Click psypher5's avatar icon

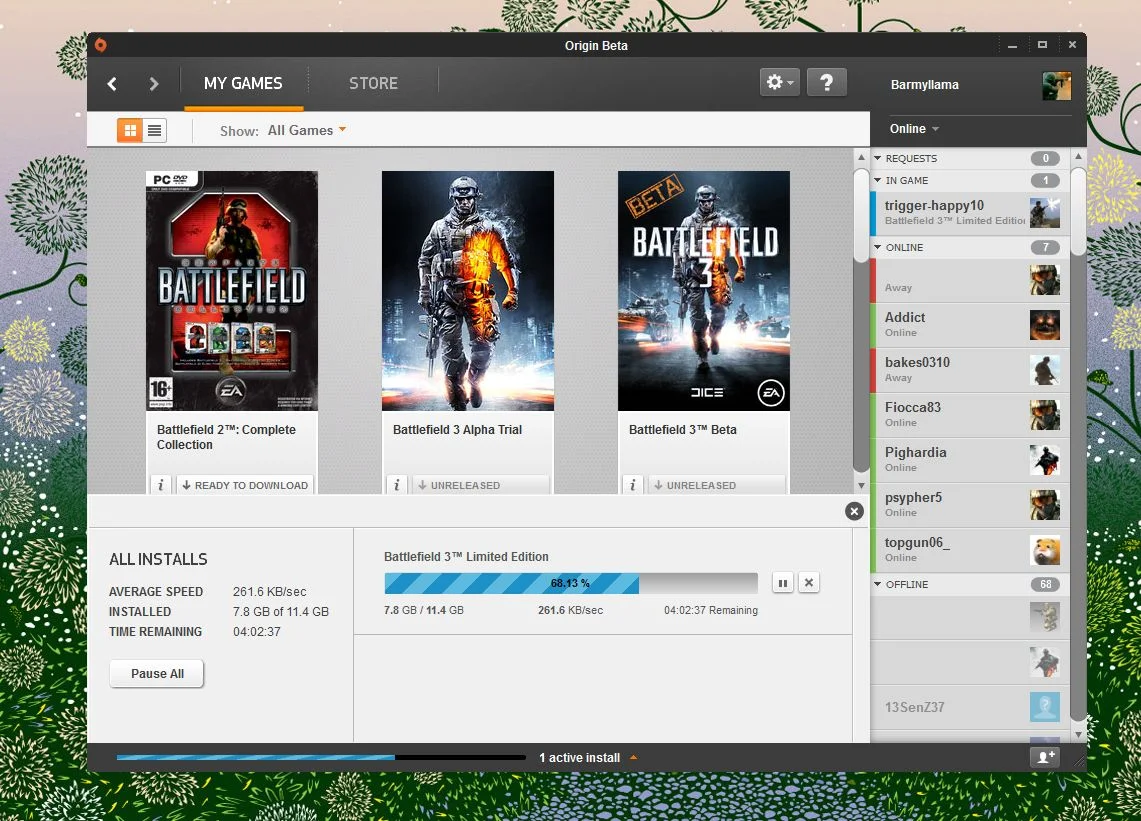(1045, 505)
